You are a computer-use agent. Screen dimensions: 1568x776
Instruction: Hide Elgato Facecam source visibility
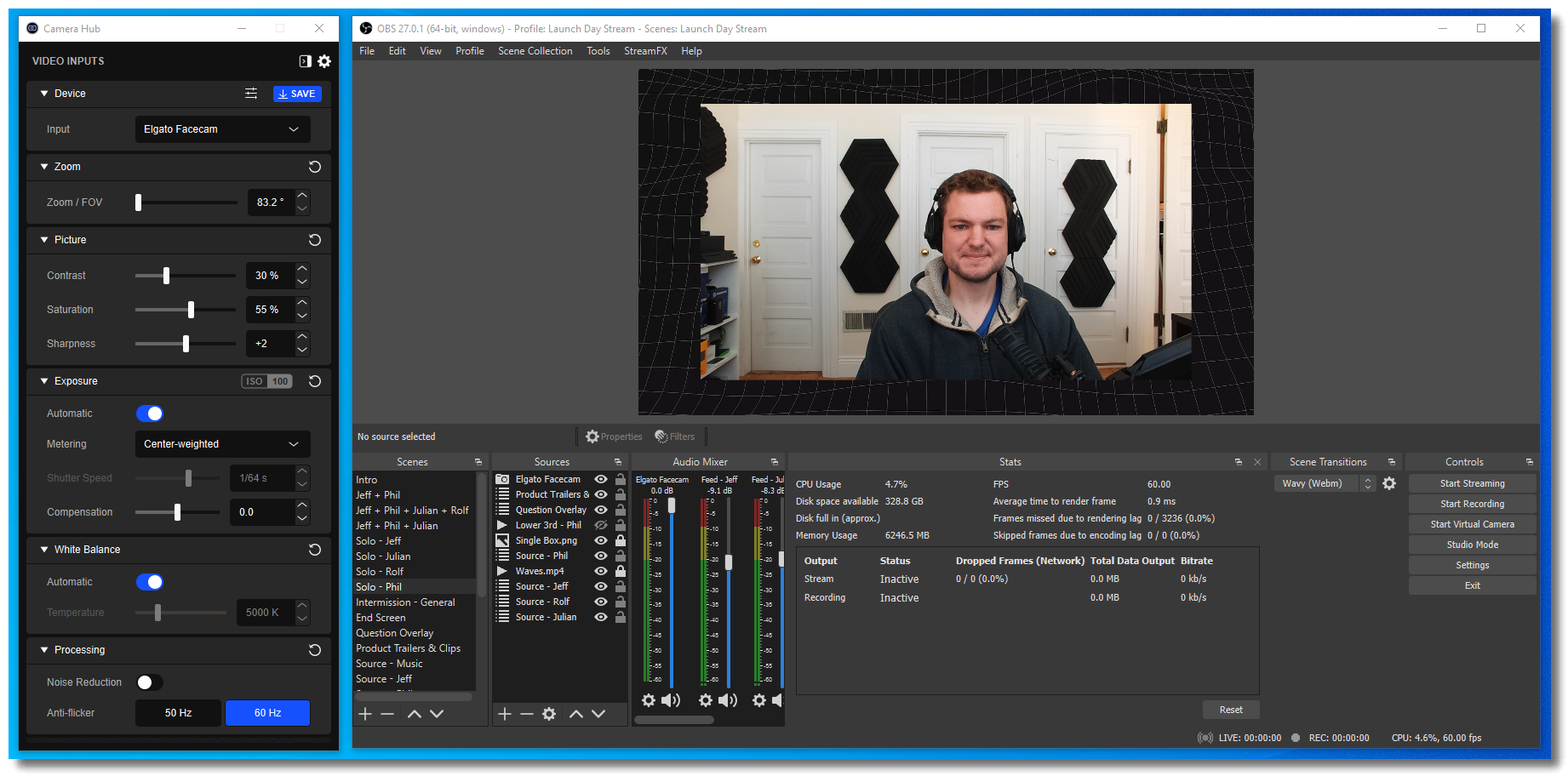[x=601, y=479]
